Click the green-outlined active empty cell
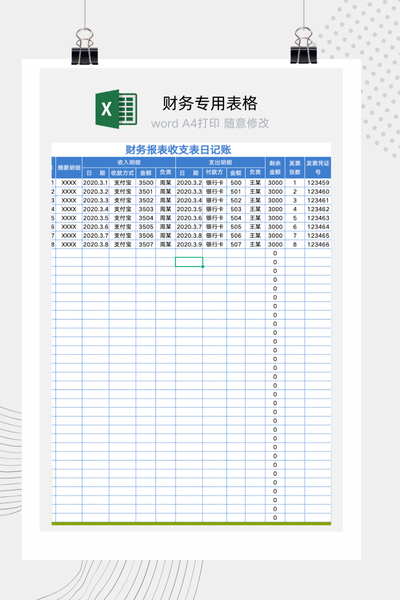The image size is (400, 600). (189, 262)
